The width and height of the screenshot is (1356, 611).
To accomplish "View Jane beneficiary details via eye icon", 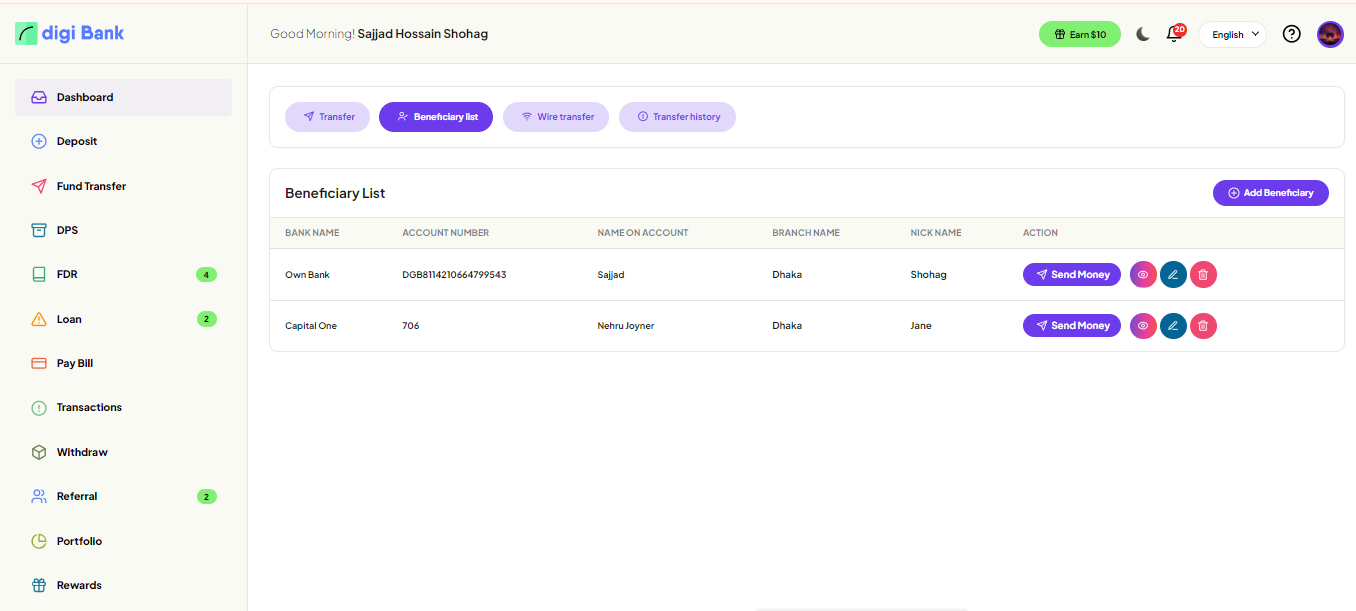I will click(x=1143, y=325).
